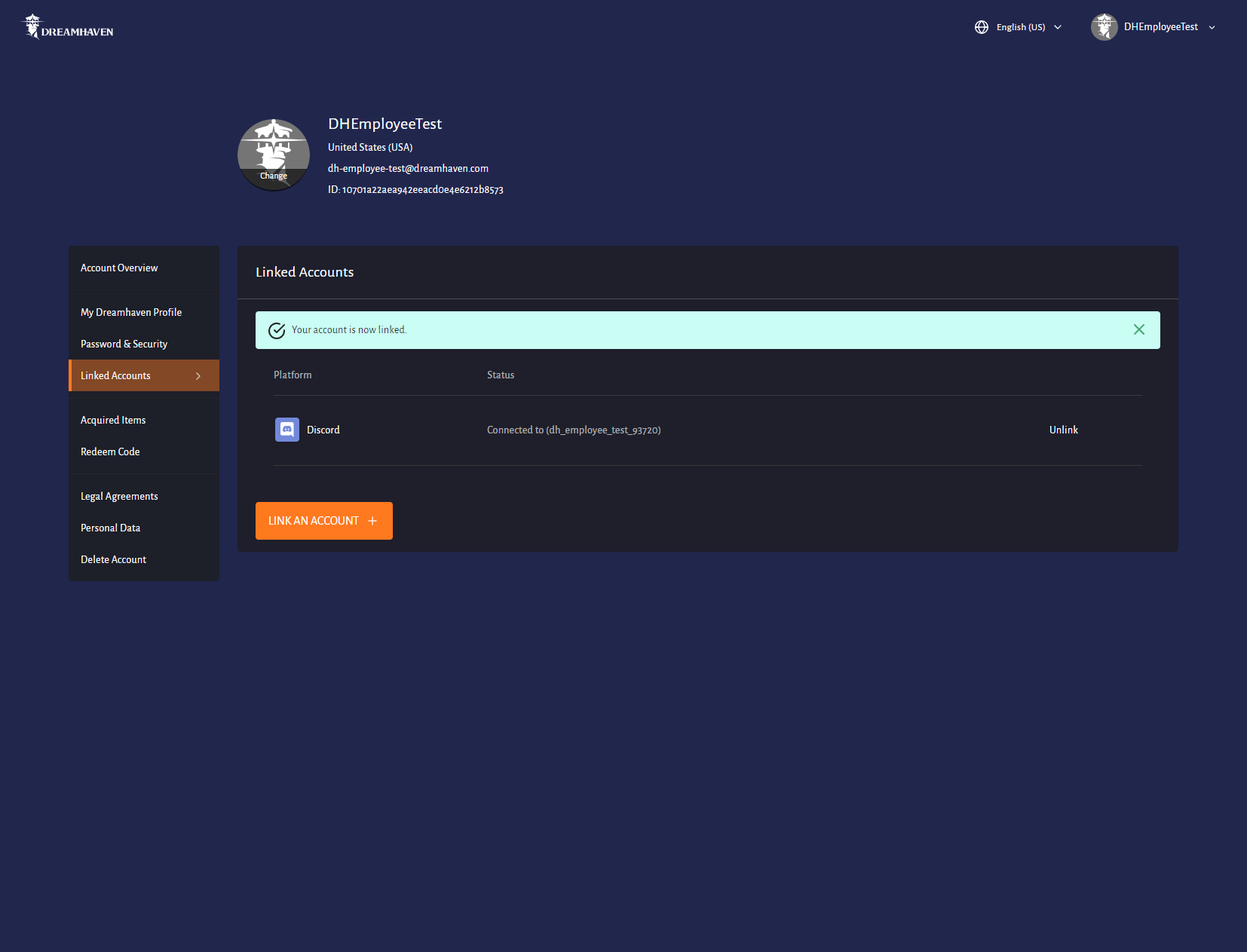Click the Dreamhaven logo in the top left
The image size is (1247, 952).
point(66,26)
